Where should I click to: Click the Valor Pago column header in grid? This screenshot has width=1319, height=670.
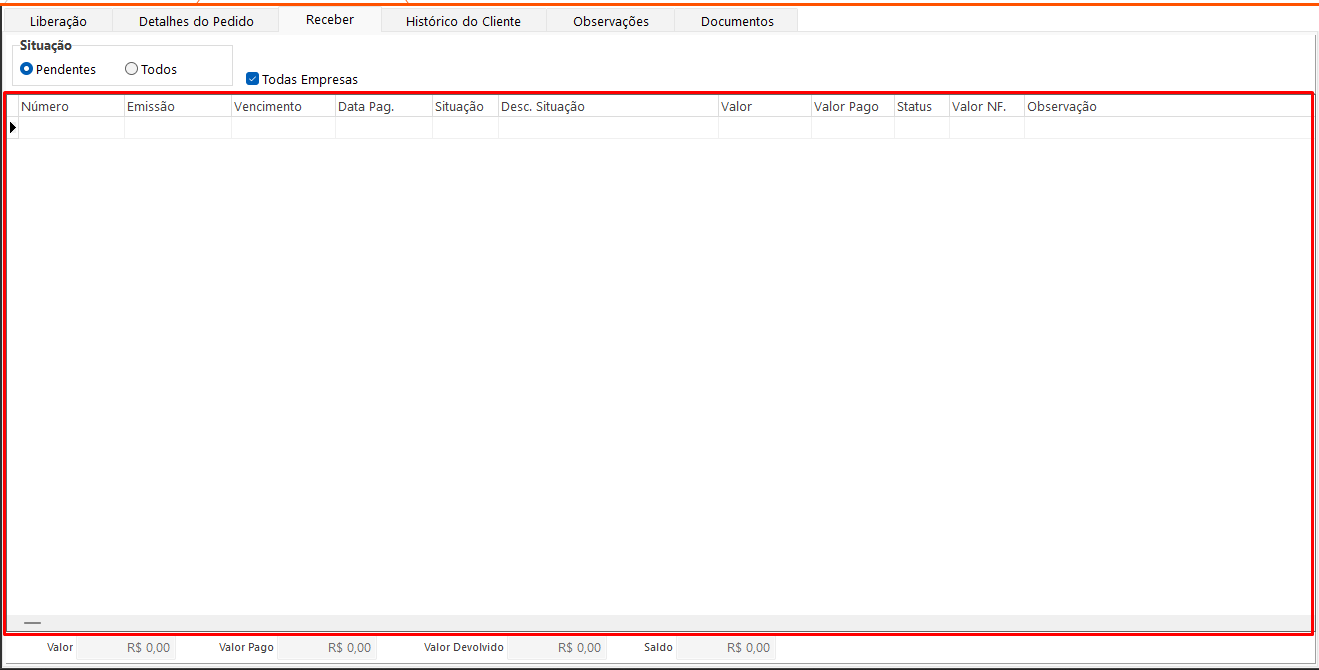(x=852, y=107)
